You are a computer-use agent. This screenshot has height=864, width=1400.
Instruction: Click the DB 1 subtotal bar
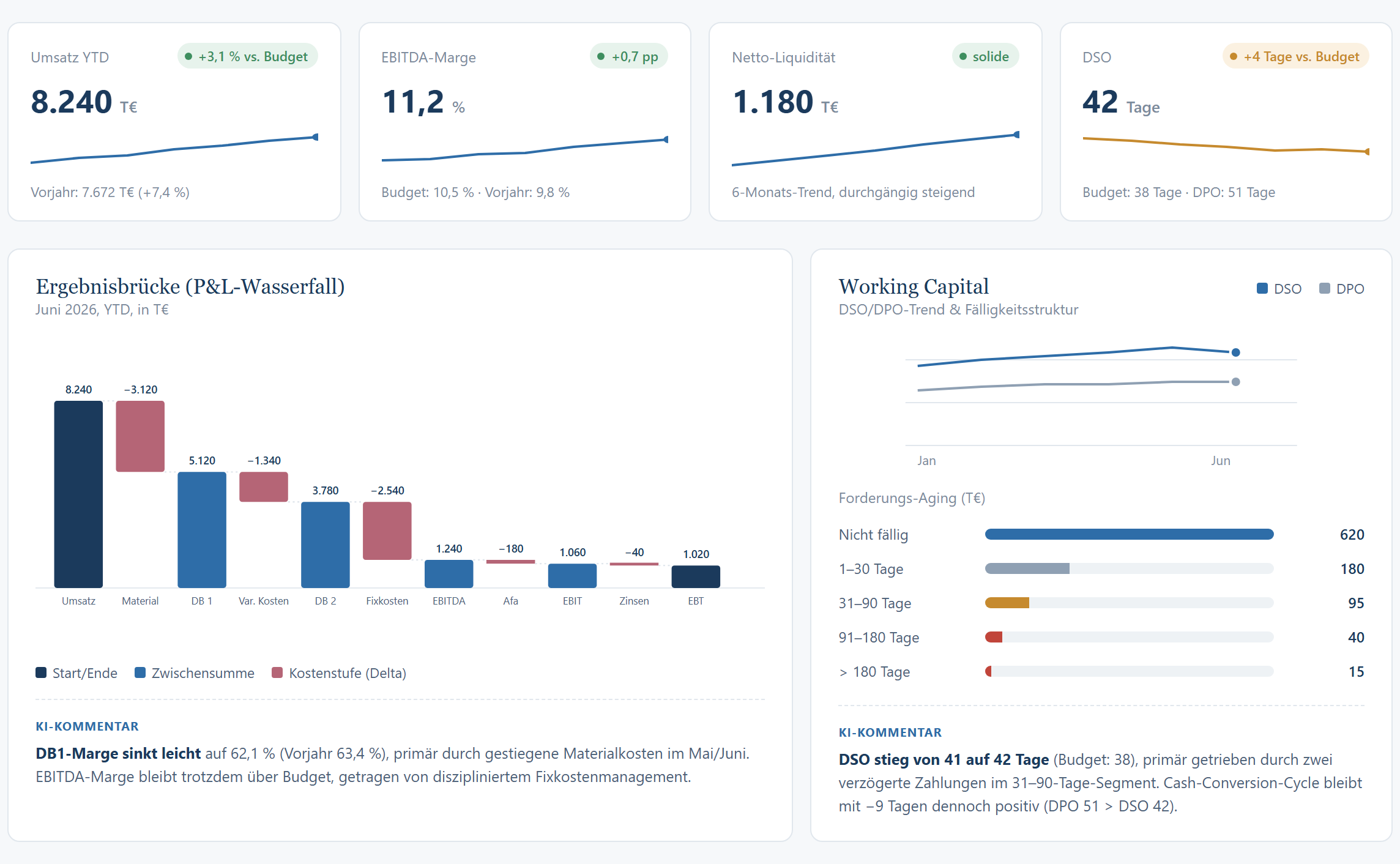[x=202, y=530]
